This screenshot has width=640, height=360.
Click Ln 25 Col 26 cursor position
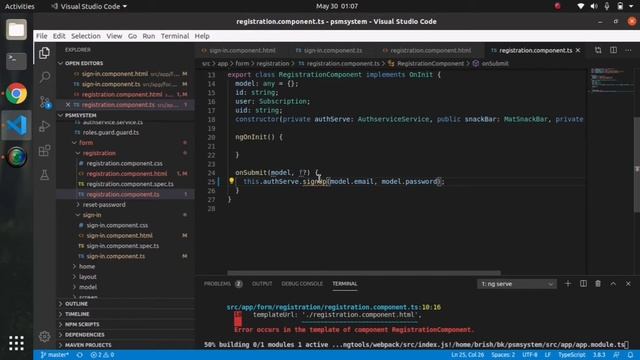point(467,355)
